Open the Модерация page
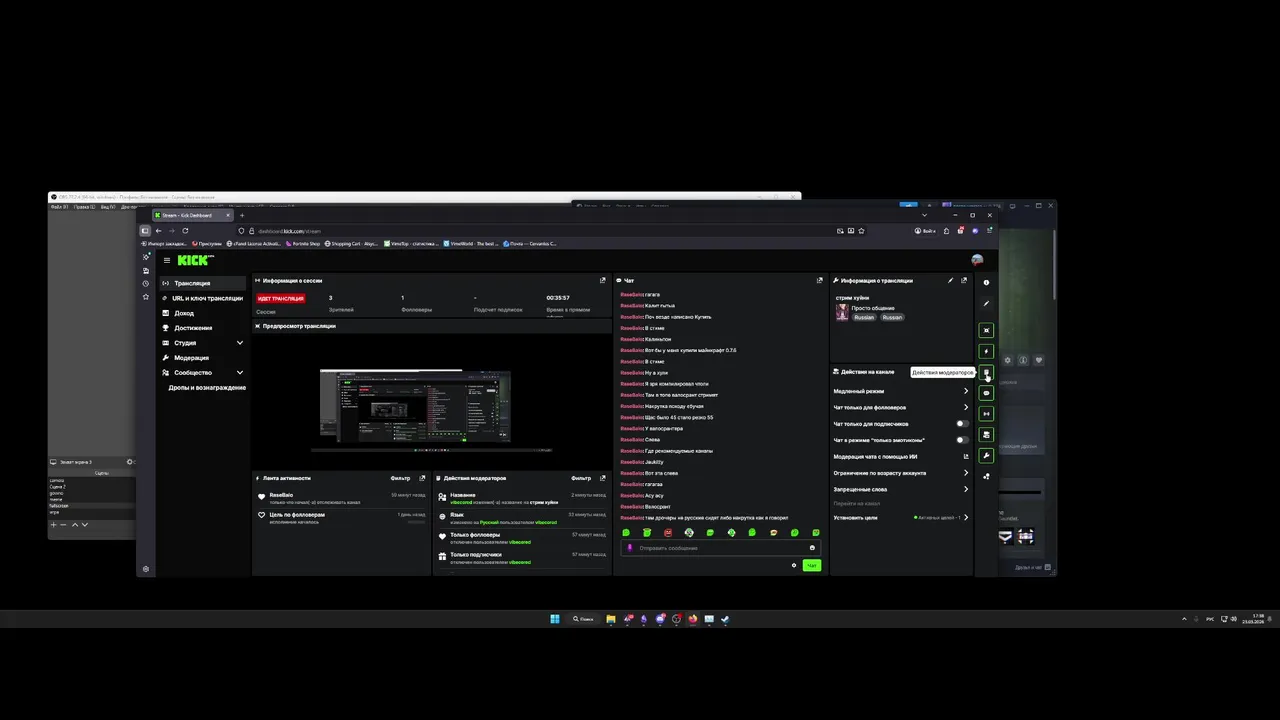Image resolution: width=1280 pixels, height=720 pixels. pos(203,358)
